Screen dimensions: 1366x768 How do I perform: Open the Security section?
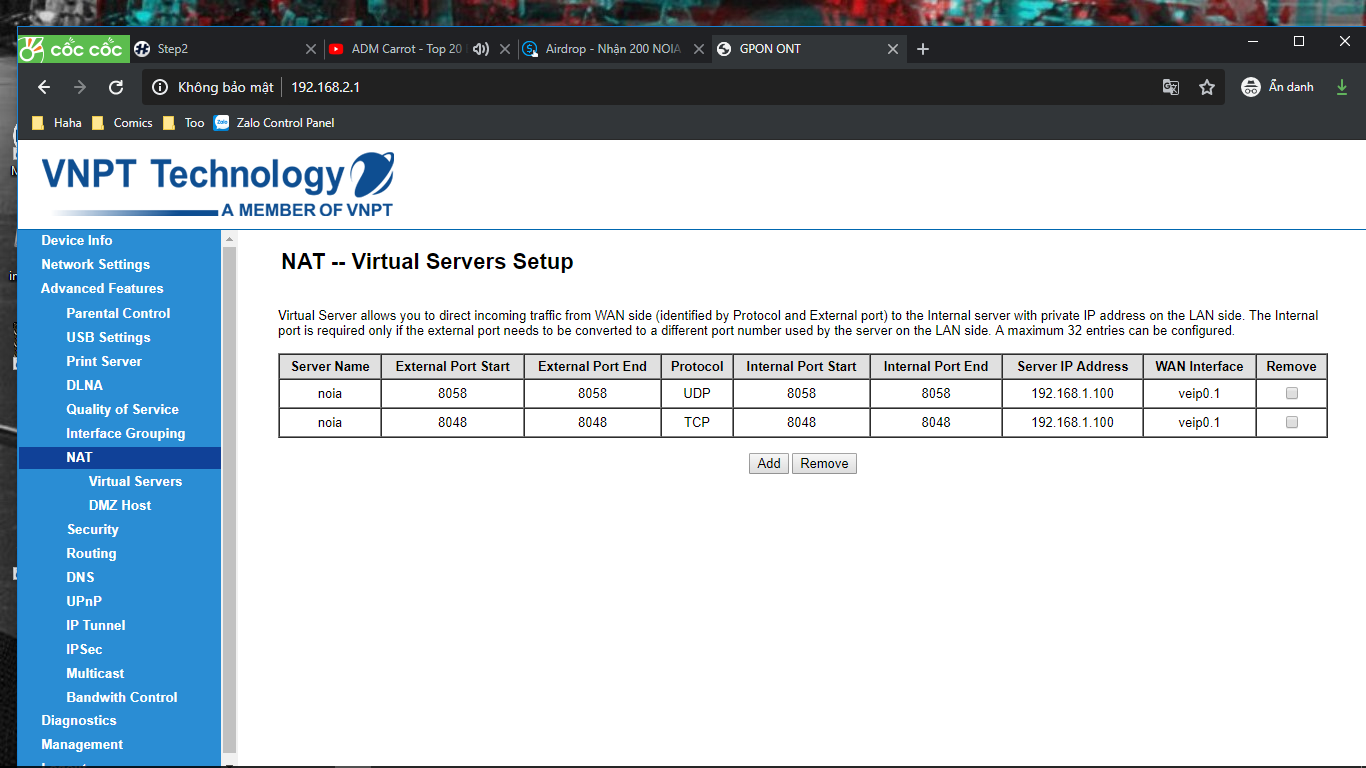pyautogui.click(x=93, y=529)
